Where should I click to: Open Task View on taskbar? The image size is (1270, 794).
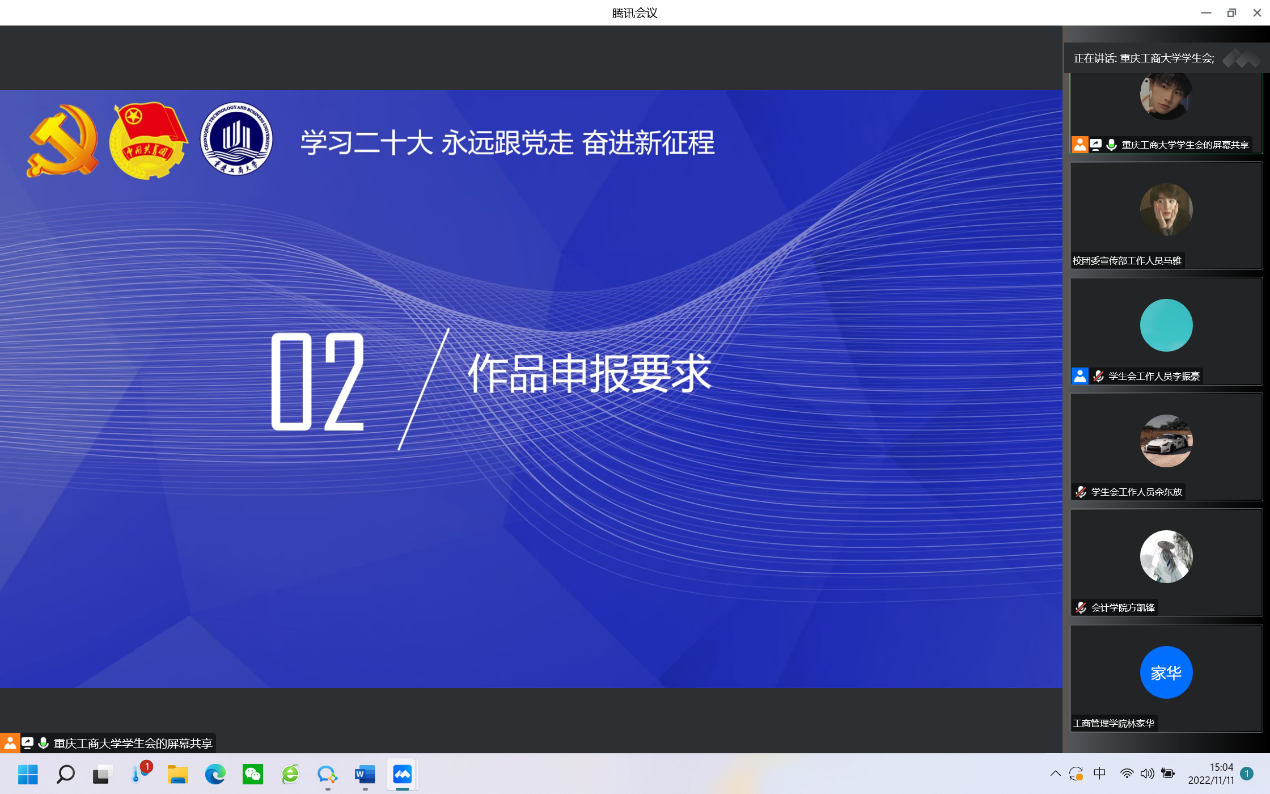click(x=102, y=774)
